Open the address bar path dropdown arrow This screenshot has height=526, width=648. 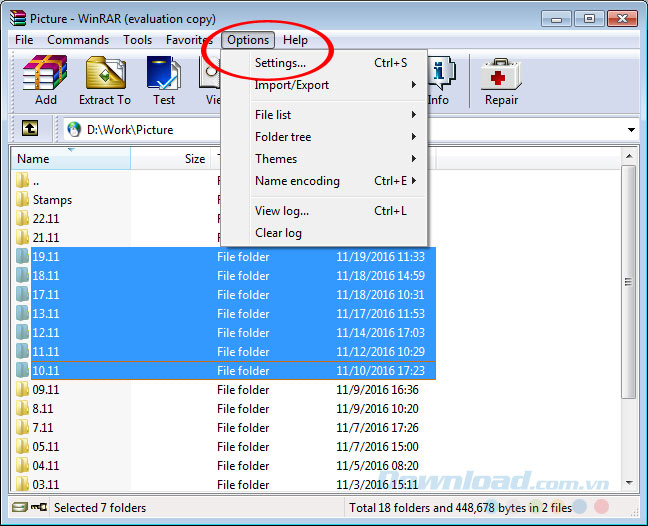[631, 130]
